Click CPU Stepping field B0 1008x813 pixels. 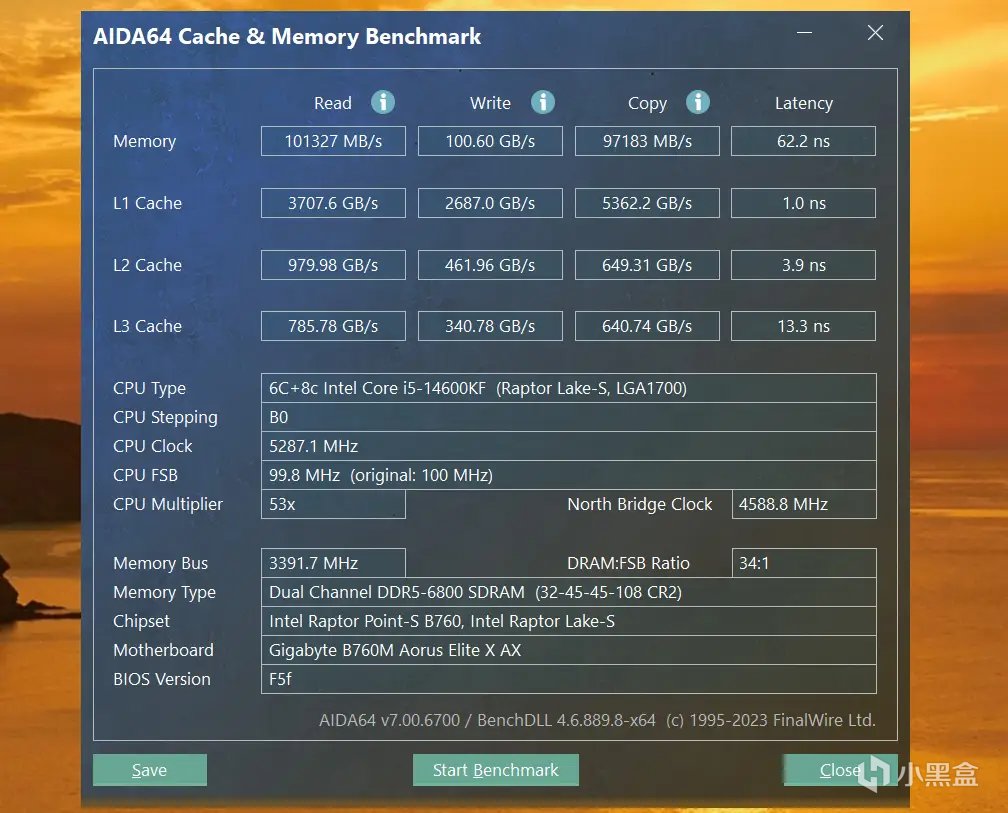pyautogui.click(x=569, y=417)
